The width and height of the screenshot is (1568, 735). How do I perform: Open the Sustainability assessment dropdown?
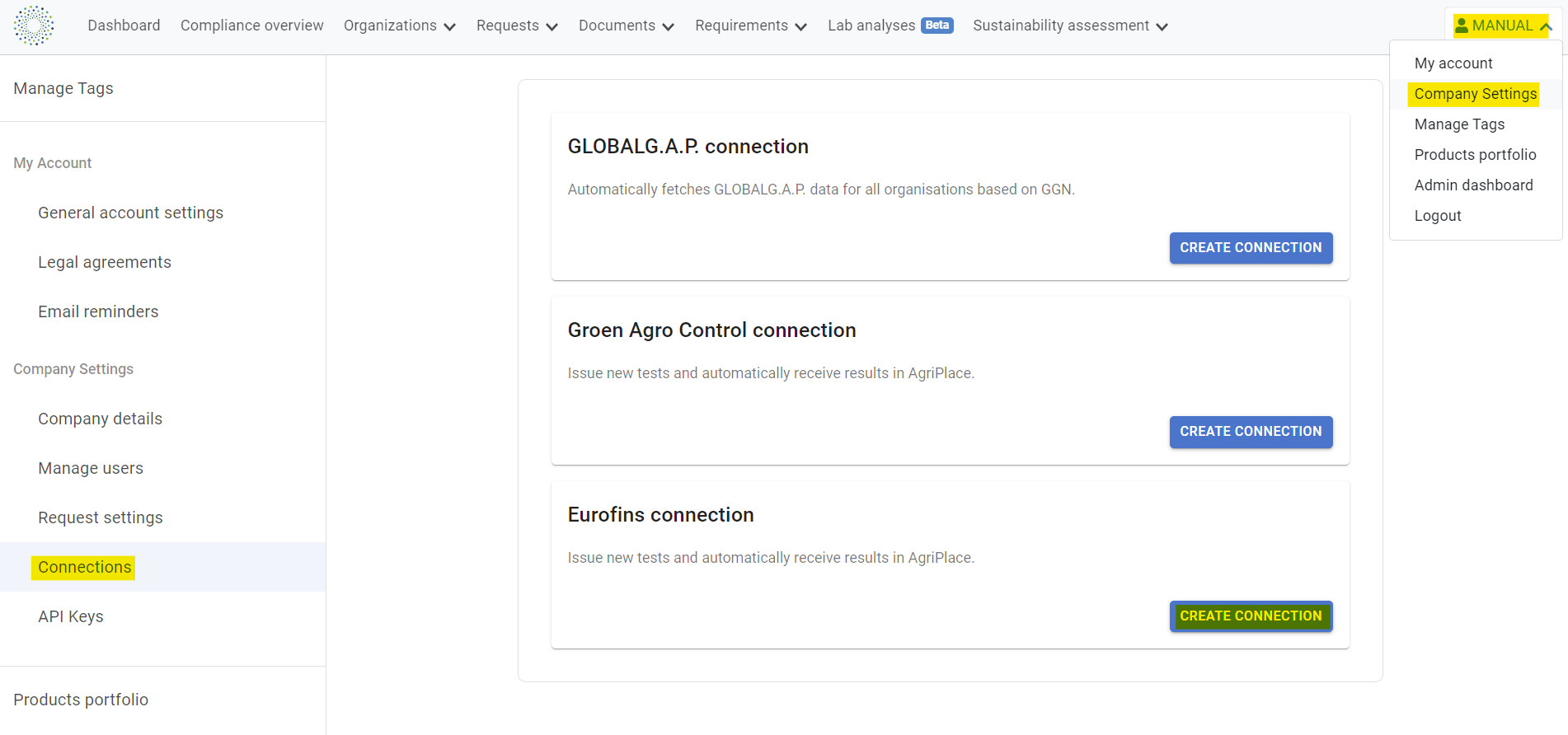[x=1070, y=26]
